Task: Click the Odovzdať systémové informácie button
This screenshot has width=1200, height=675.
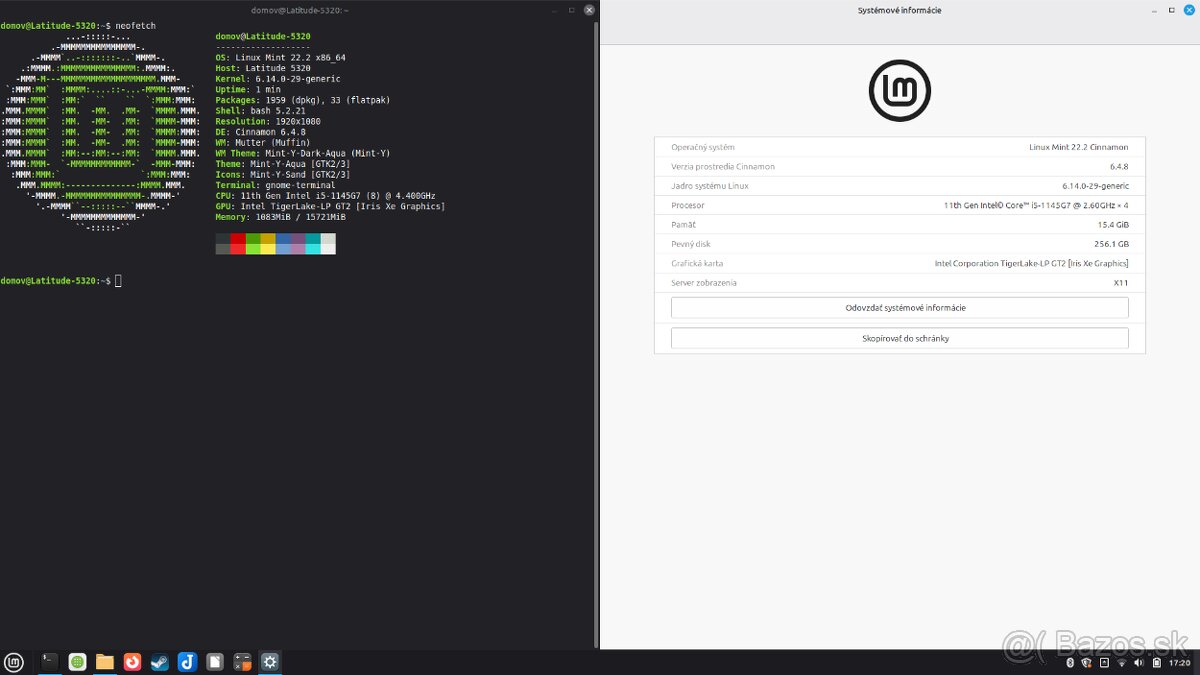Action: pos(899,308)
